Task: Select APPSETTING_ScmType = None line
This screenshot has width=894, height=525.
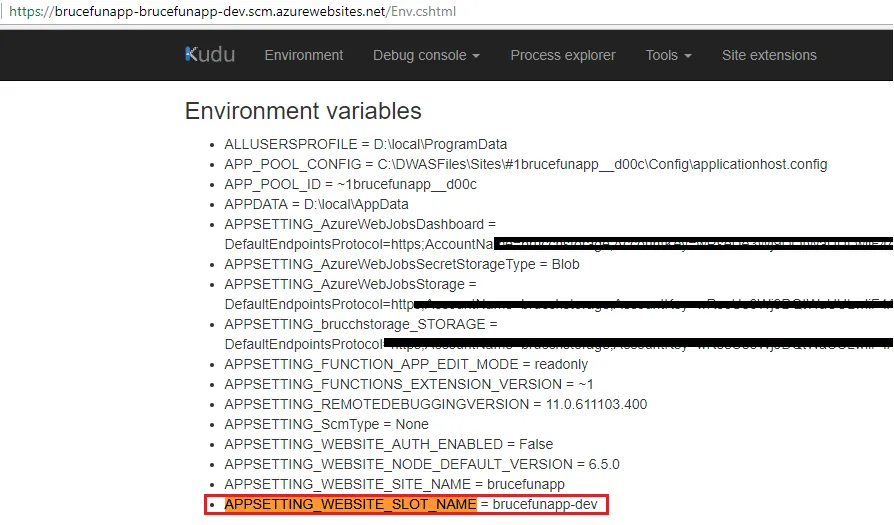Action: (x=326, y=424)
